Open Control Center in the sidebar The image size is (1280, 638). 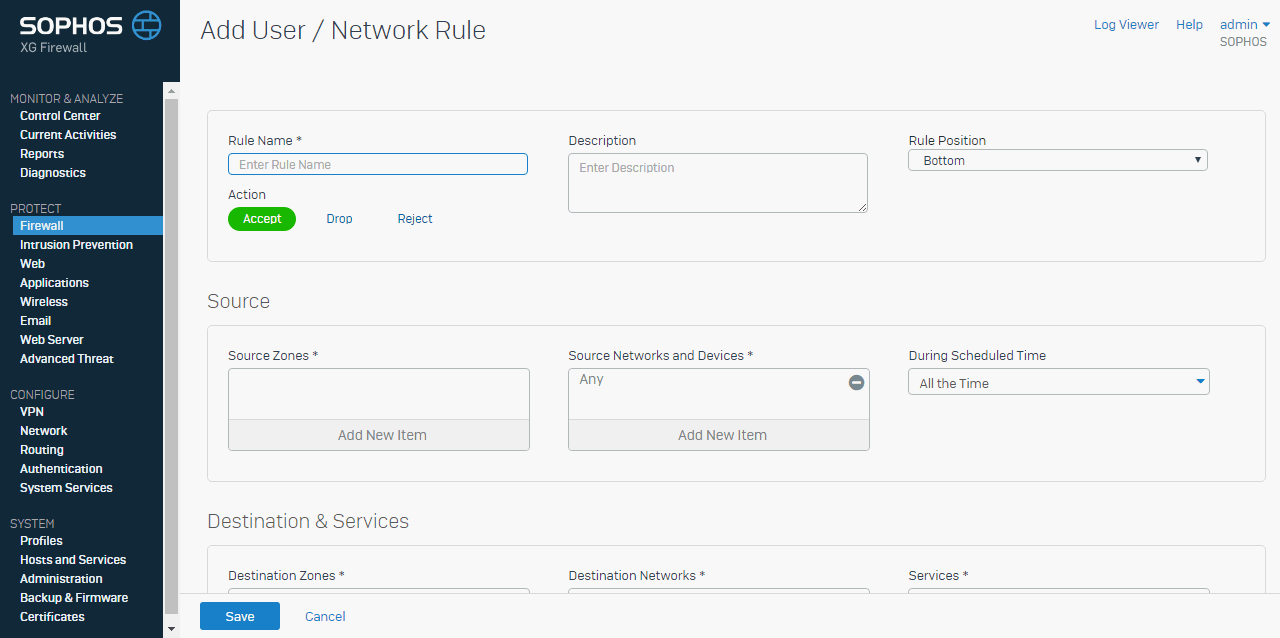tap(60, 116)
